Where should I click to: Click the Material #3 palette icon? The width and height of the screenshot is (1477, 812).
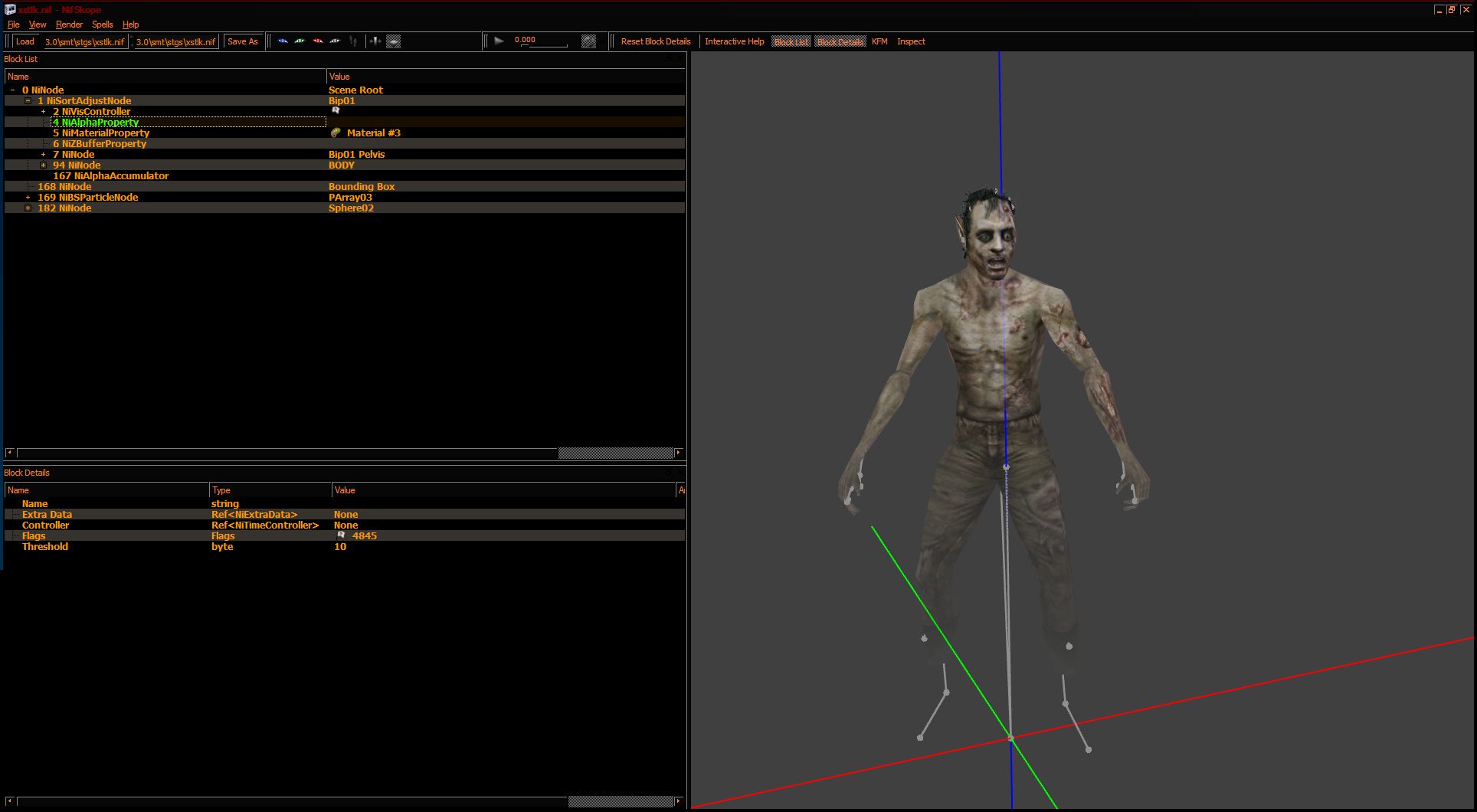pos(336,133)
